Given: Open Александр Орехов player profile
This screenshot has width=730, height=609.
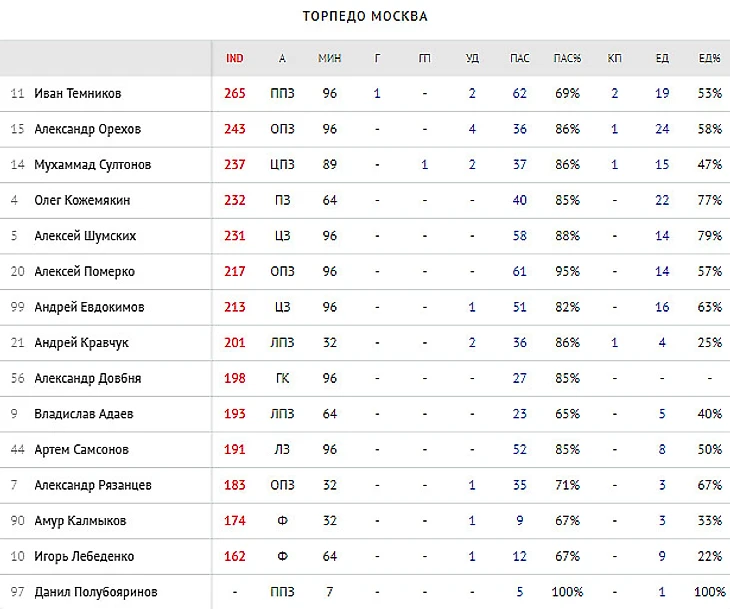Looking at the screenshot, I should pos(87,129).
